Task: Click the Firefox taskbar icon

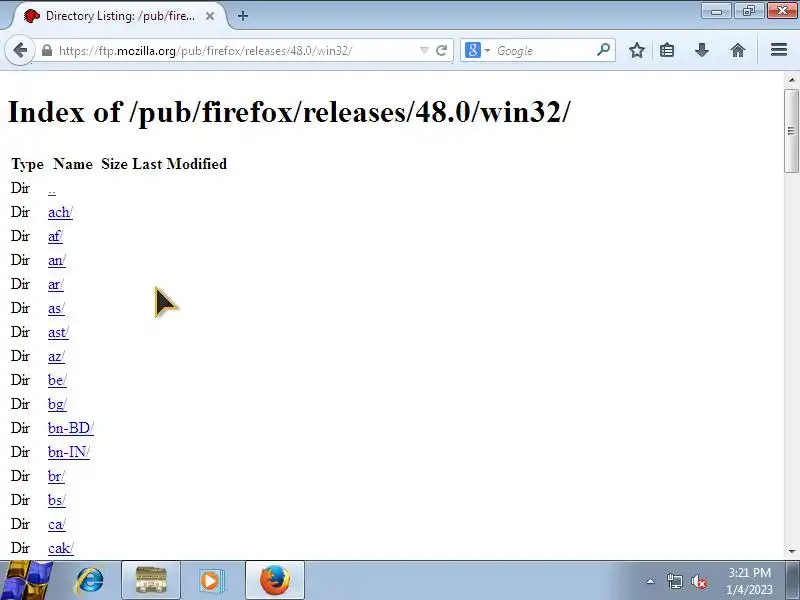Action: (274, 581)
